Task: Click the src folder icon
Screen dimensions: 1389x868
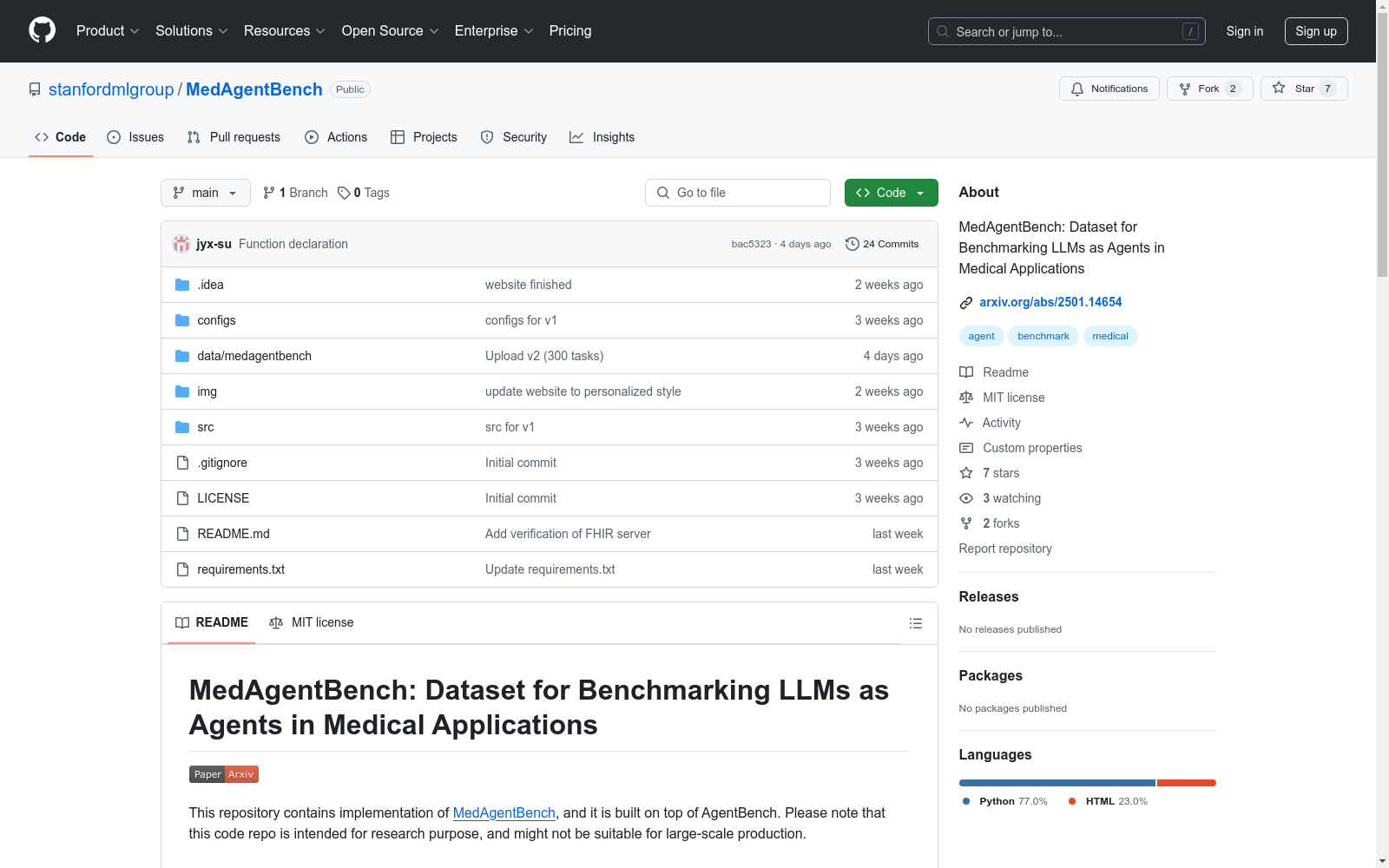Action: click(182, 427)
